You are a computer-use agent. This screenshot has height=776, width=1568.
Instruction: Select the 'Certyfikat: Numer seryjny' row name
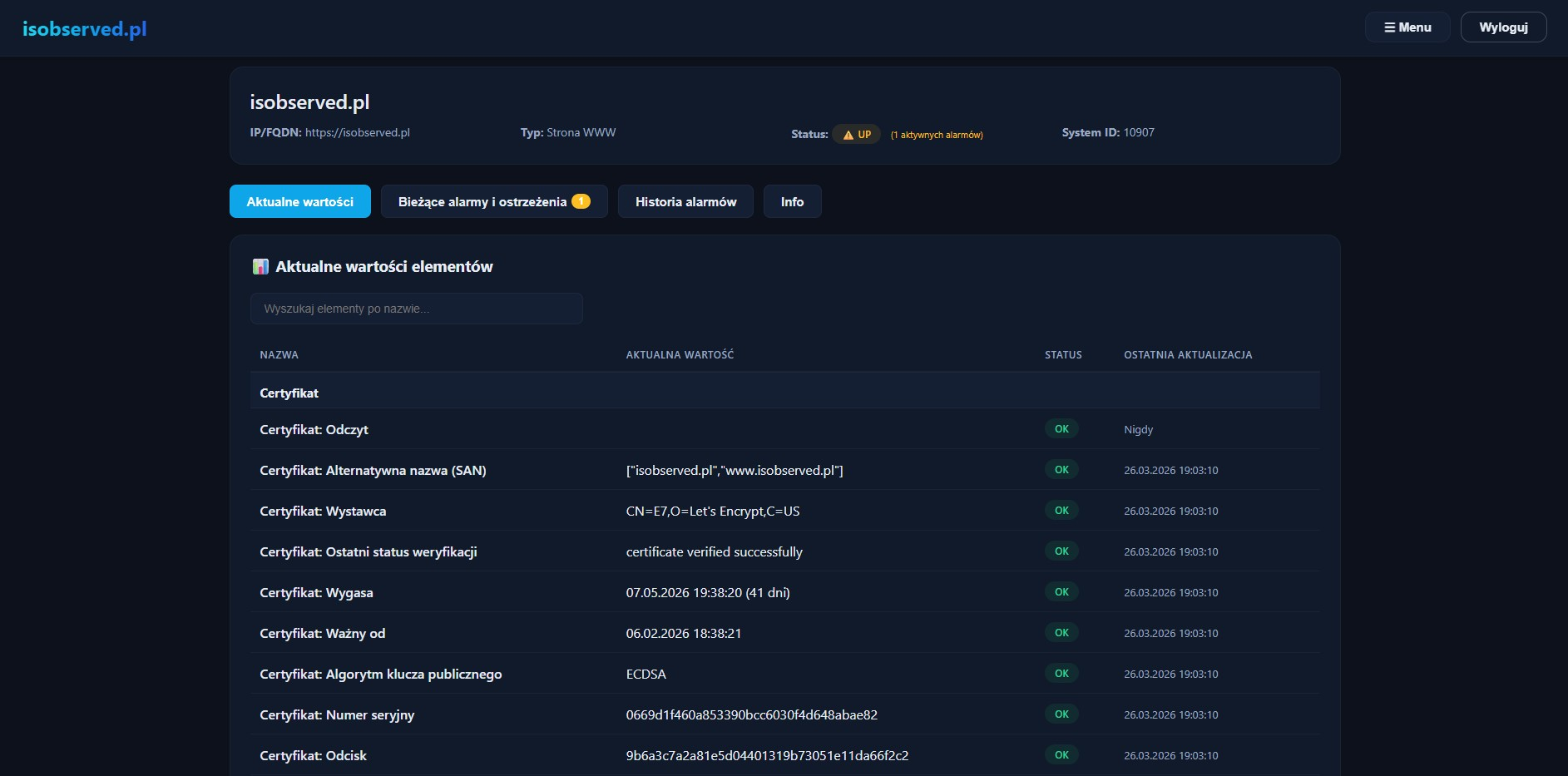click(x=337, y=714)
